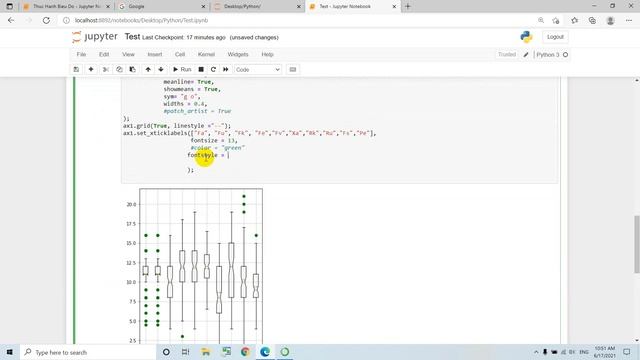This screenshot has height=360, width=640.
Task: Open the View menu
Action: coord(128,54)
